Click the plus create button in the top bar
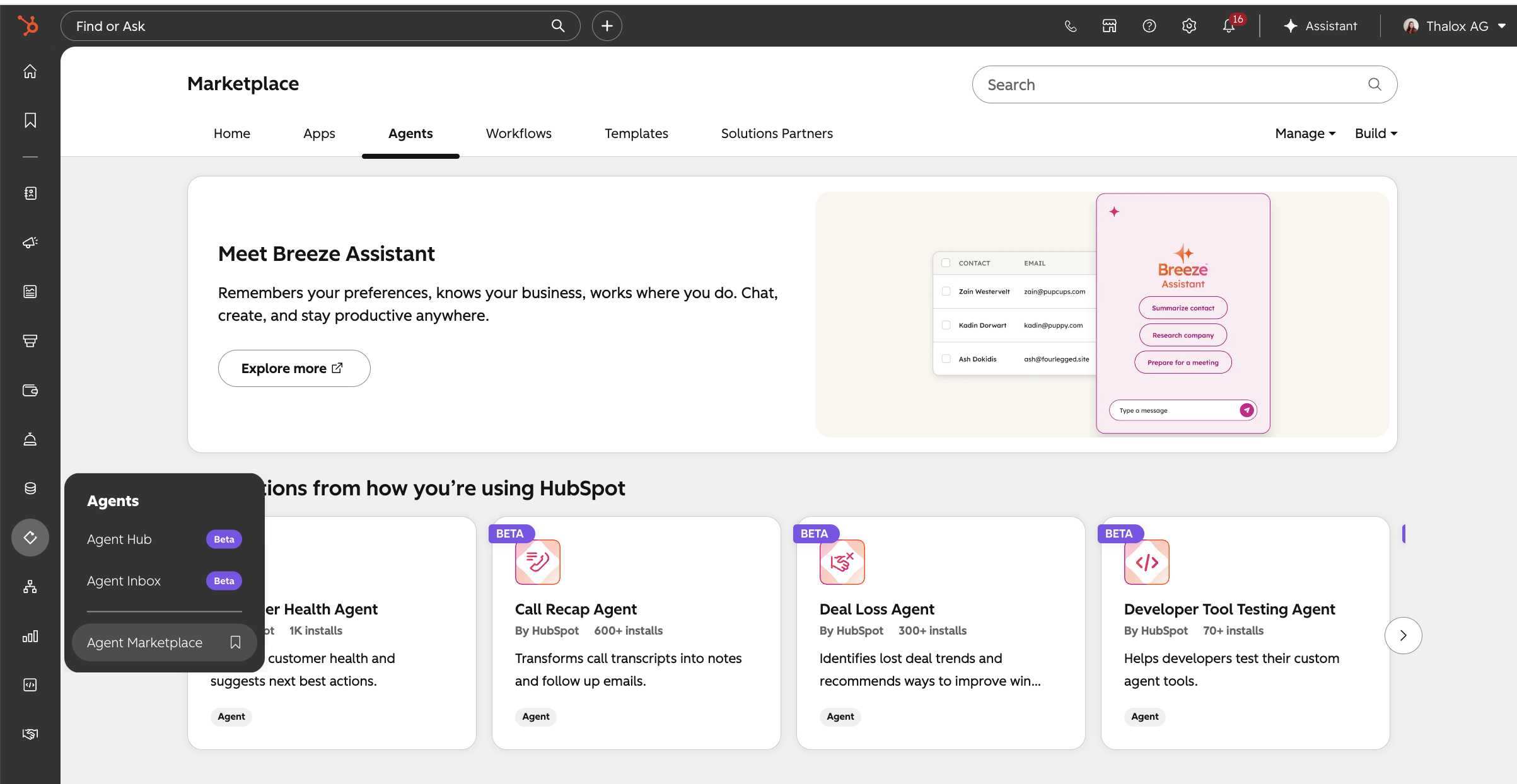 607,26
